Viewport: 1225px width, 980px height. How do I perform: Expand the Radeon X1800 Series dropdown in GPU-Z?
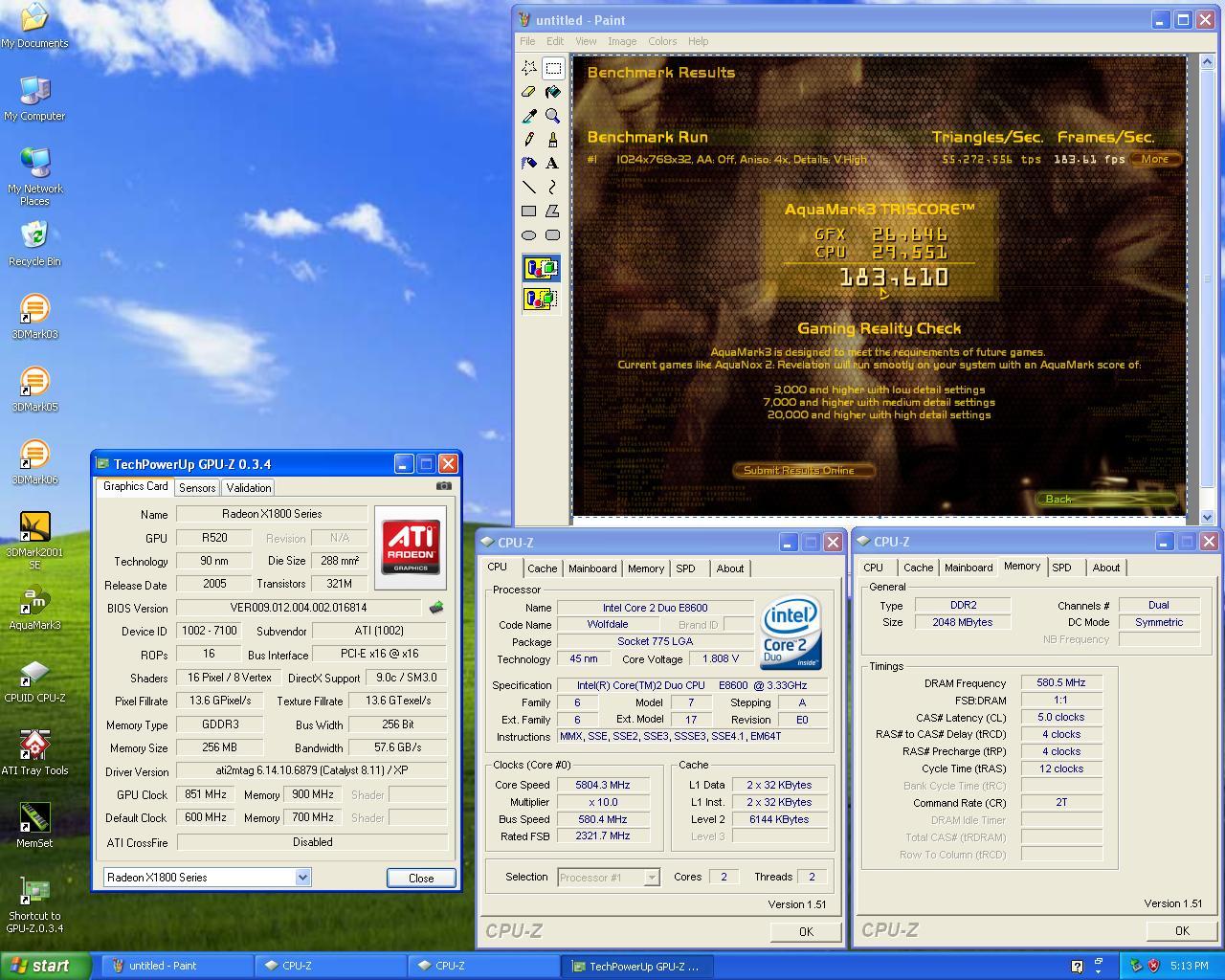[x=302, y=878]
